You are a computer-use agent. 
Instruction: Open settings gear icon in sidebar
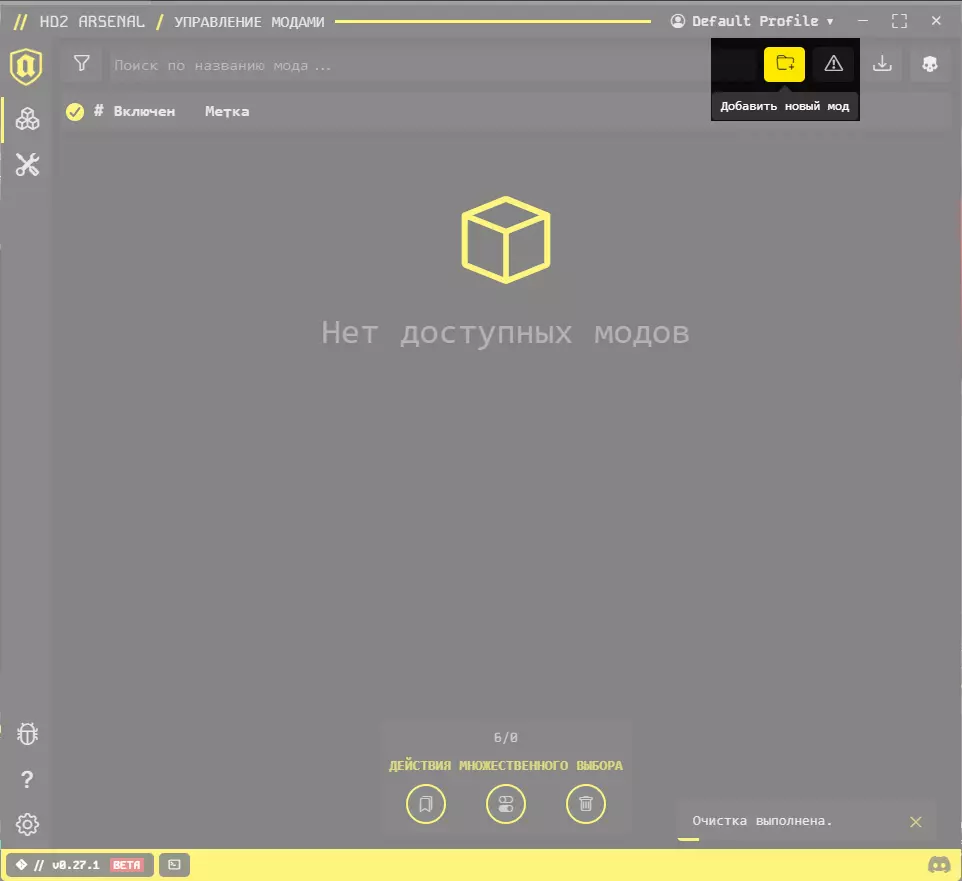pos(28,824)
